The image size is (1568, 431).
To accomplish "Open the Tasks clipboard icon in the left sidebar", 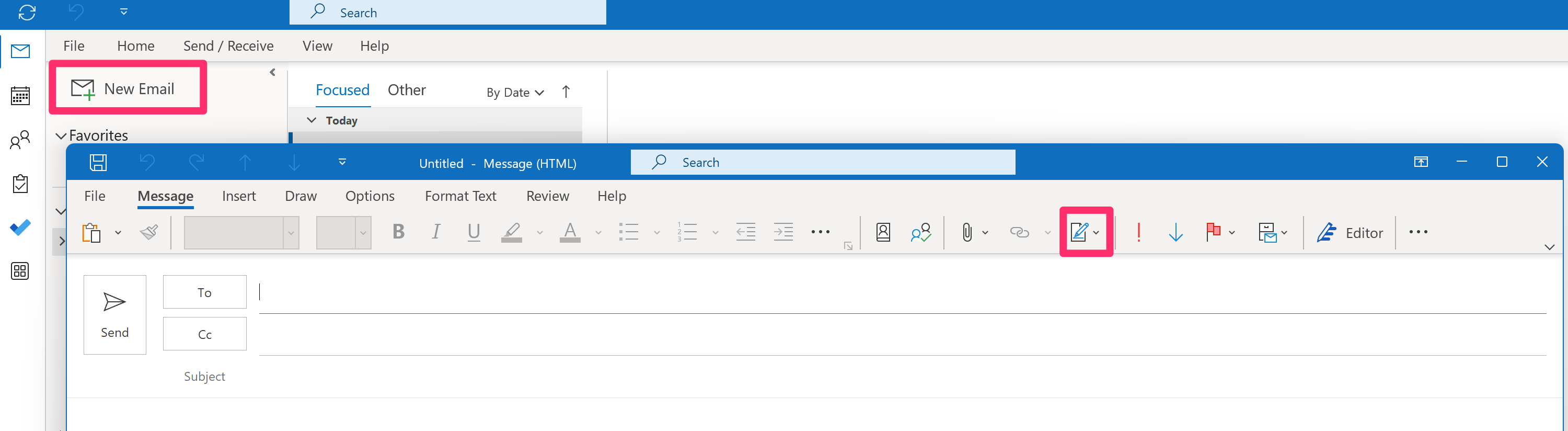I will point(20,183).
